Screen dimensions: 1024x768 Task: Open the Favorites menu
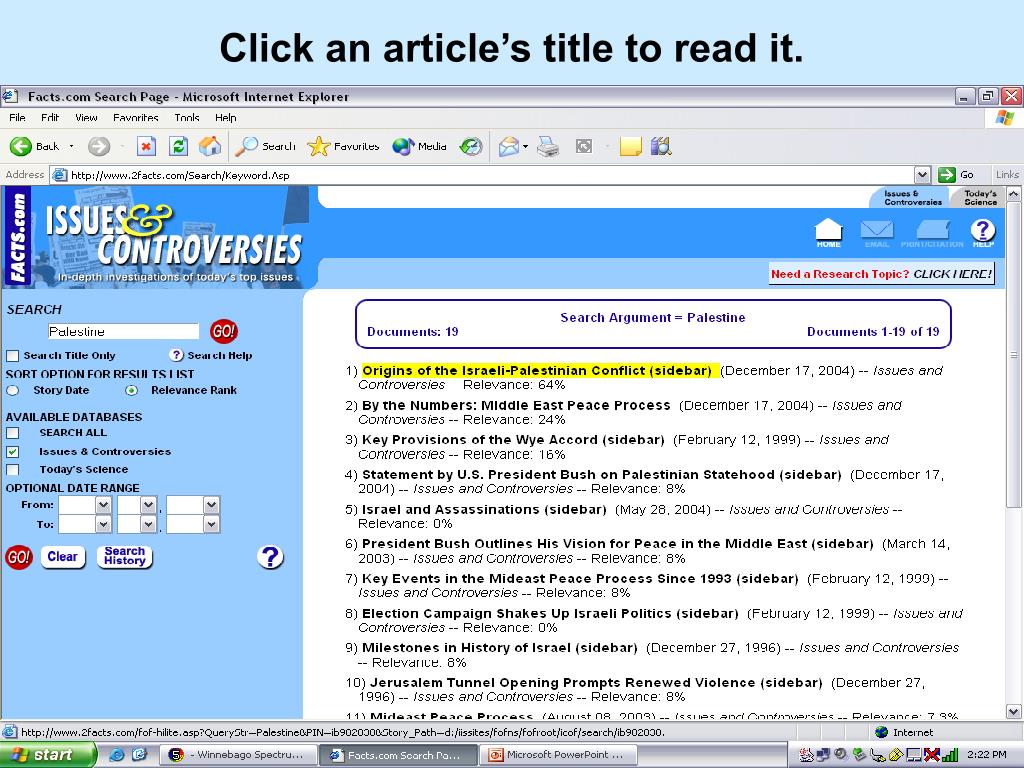point(136,118)
